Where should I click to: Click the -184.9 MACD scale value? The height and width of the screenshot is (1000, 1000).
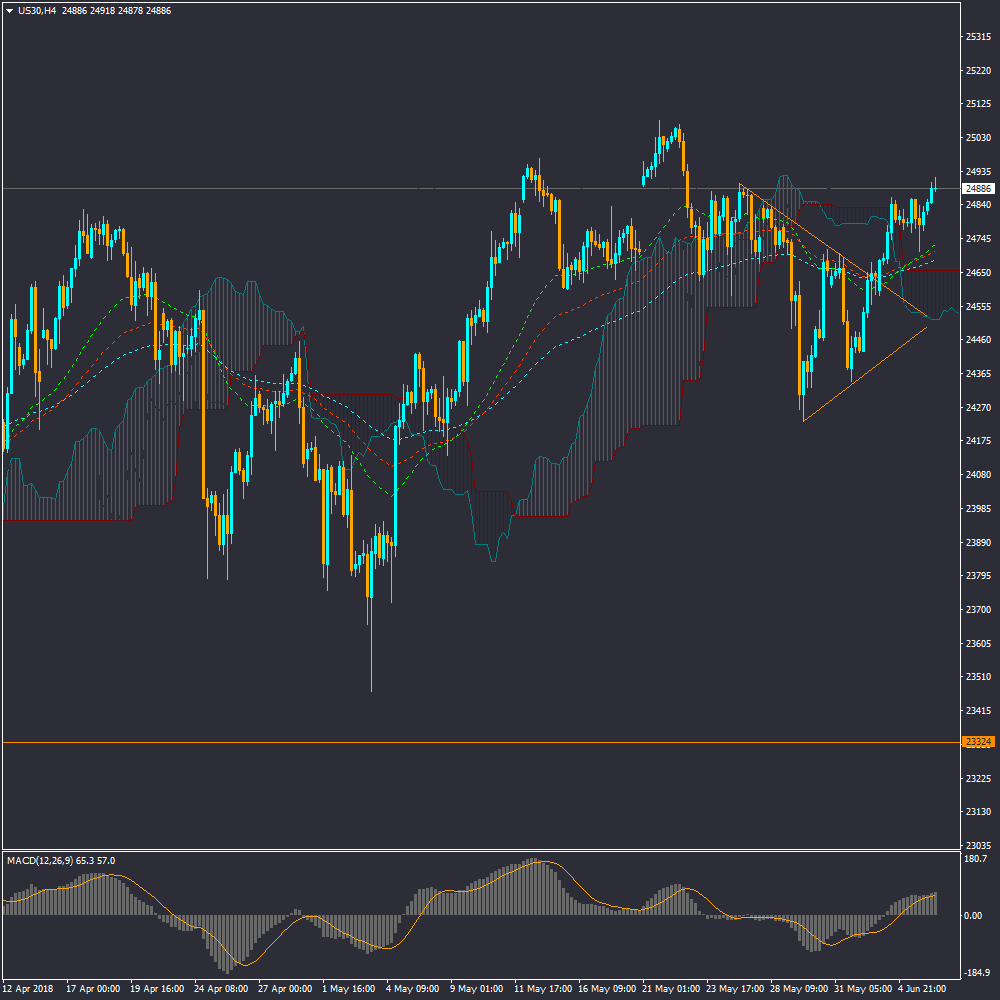pos(976,973)
